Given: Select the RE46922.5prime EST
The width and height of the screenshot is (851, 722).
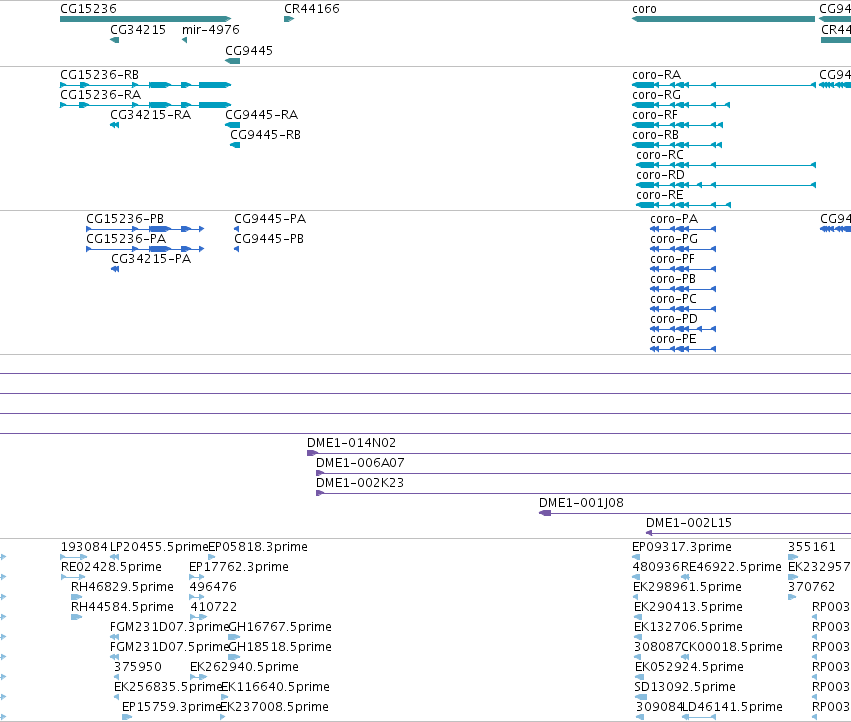Looking at the screenshot, I should [685, 577].
